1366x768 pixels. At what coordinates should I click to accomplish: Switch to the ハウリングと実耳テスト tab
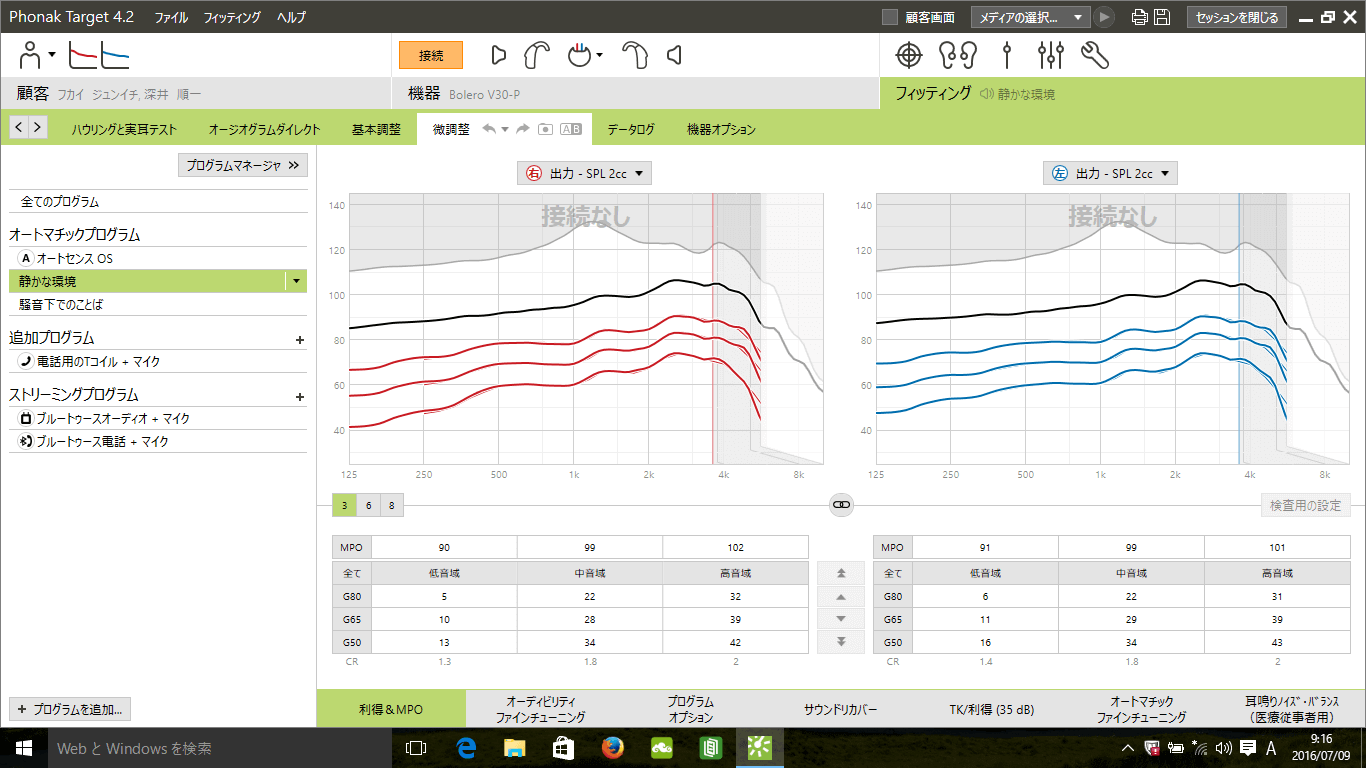(x=124, y=129)
